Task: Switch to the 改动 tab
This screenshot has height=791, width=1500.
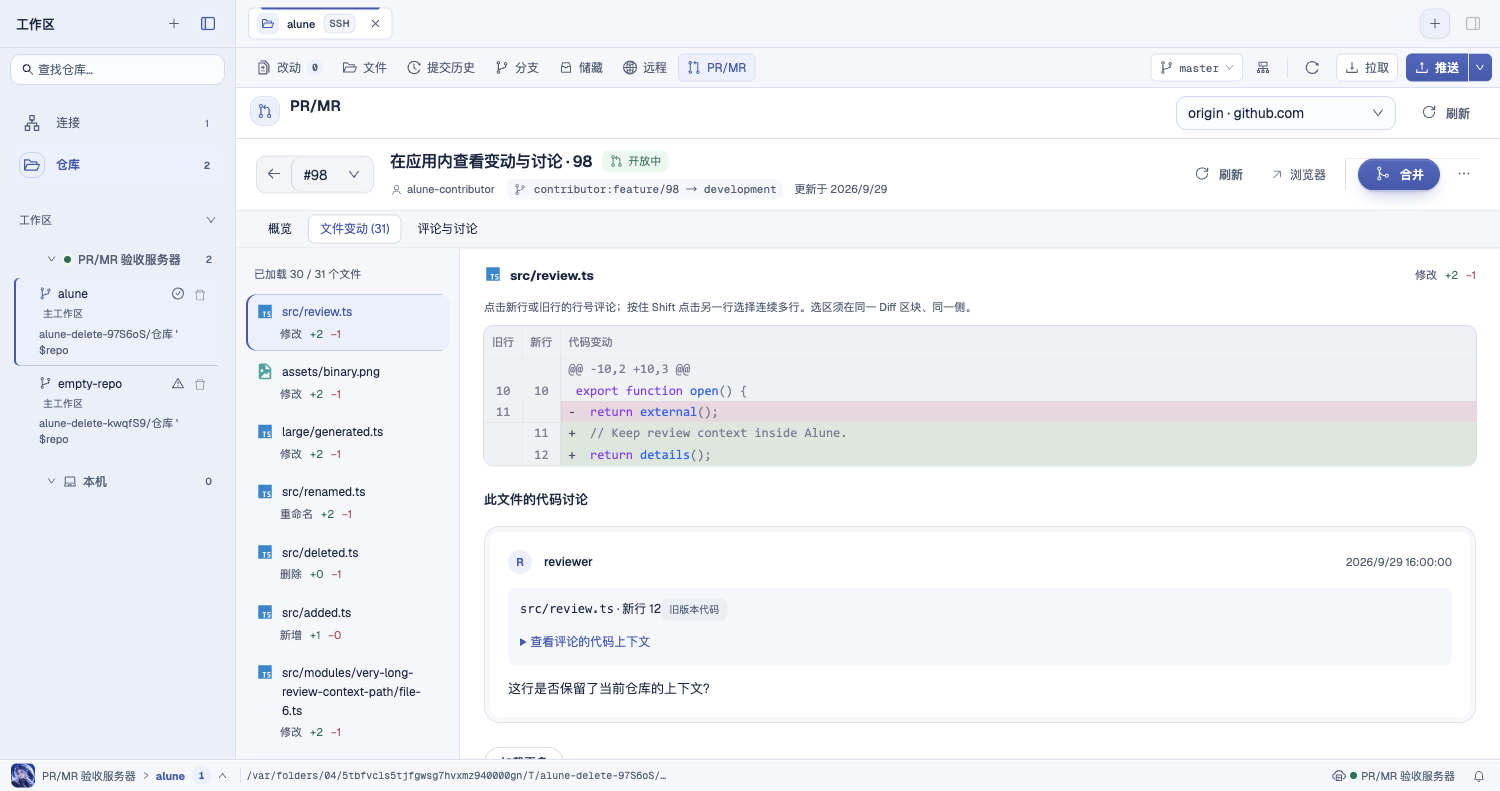Action: pos(289,68)
